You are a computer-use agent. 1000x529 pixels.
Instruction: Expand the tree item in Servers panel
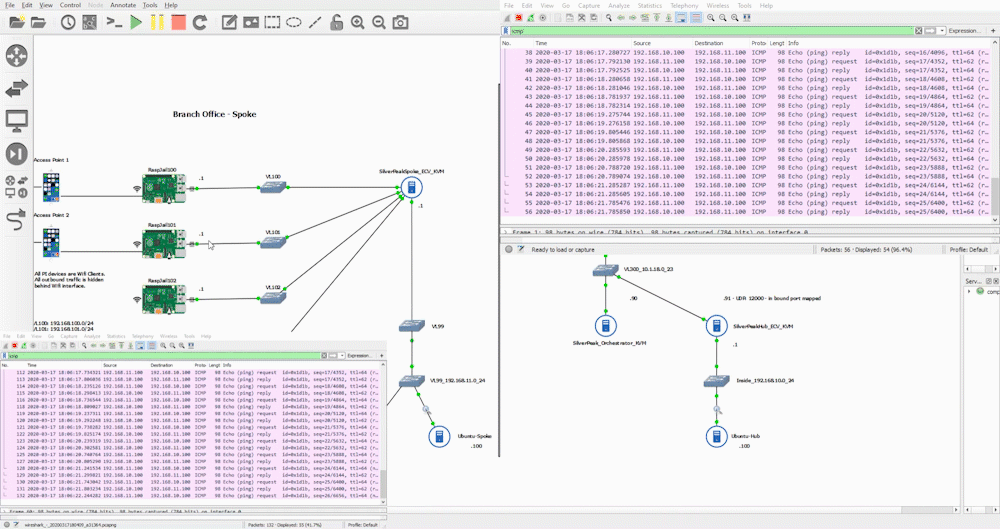click(x=969, y=292)
